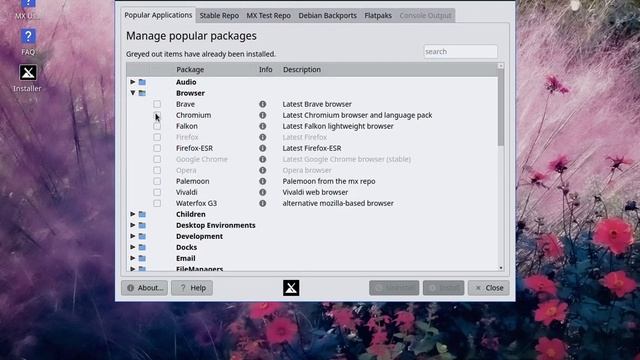Image resolution: width=640 pixels, height=360 pixels.
Task: Open info for Palemoon package
Action: [x=262, y=181]
